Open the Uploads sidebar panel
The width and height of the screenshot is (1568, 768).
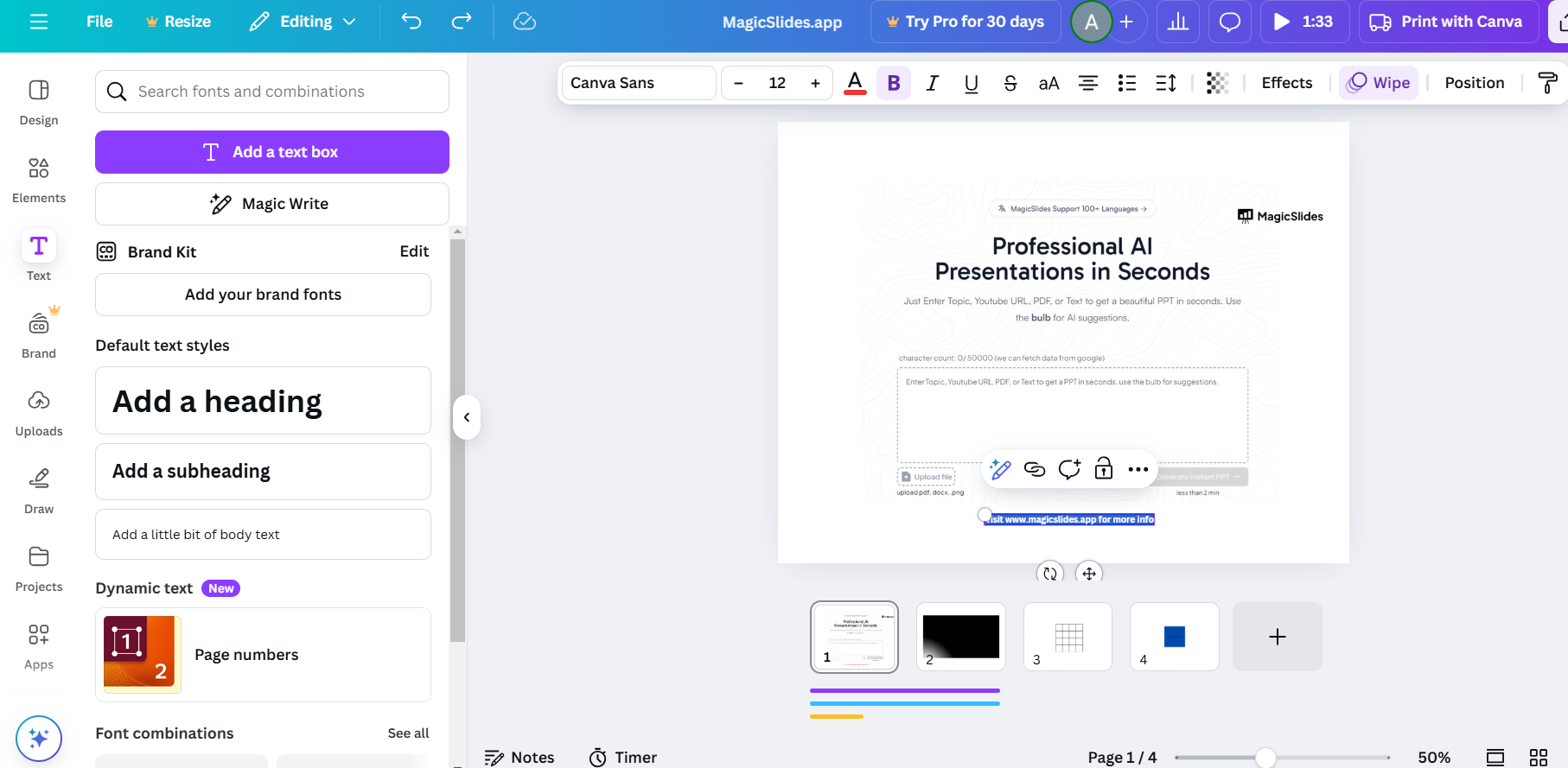point(39,412)
